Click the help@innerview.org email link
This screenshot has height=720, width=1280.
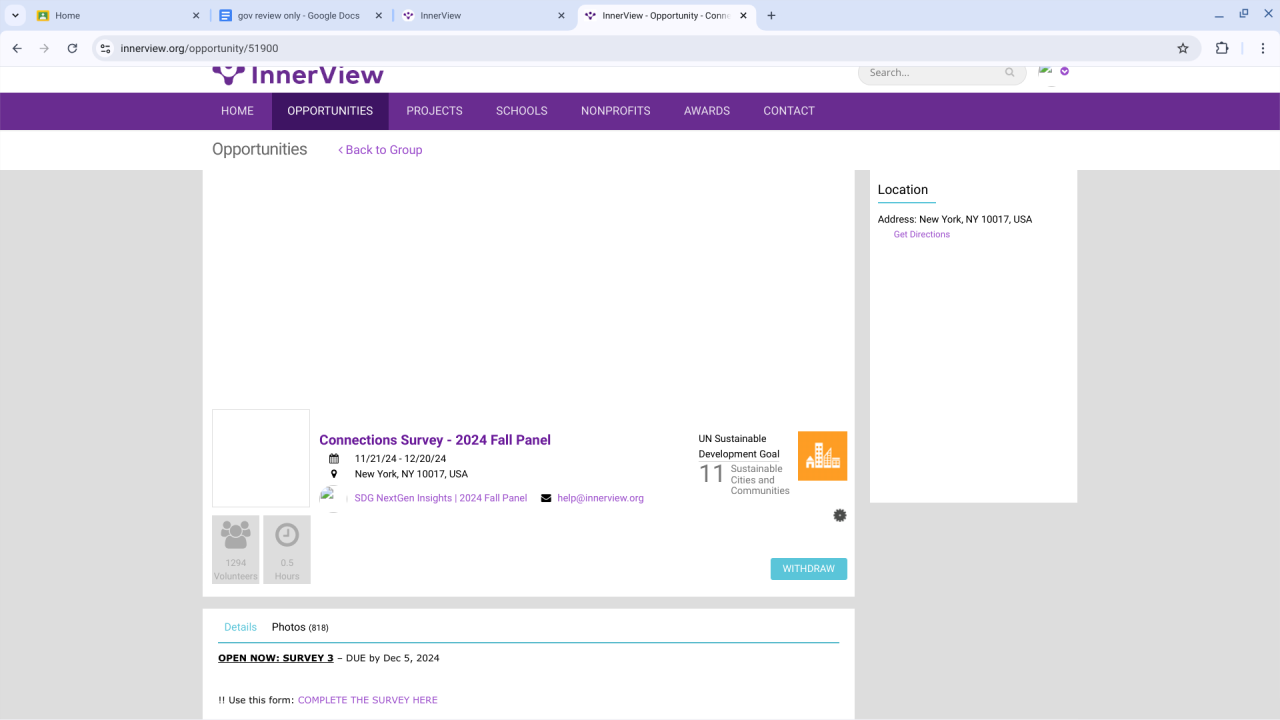click(601, 498)
